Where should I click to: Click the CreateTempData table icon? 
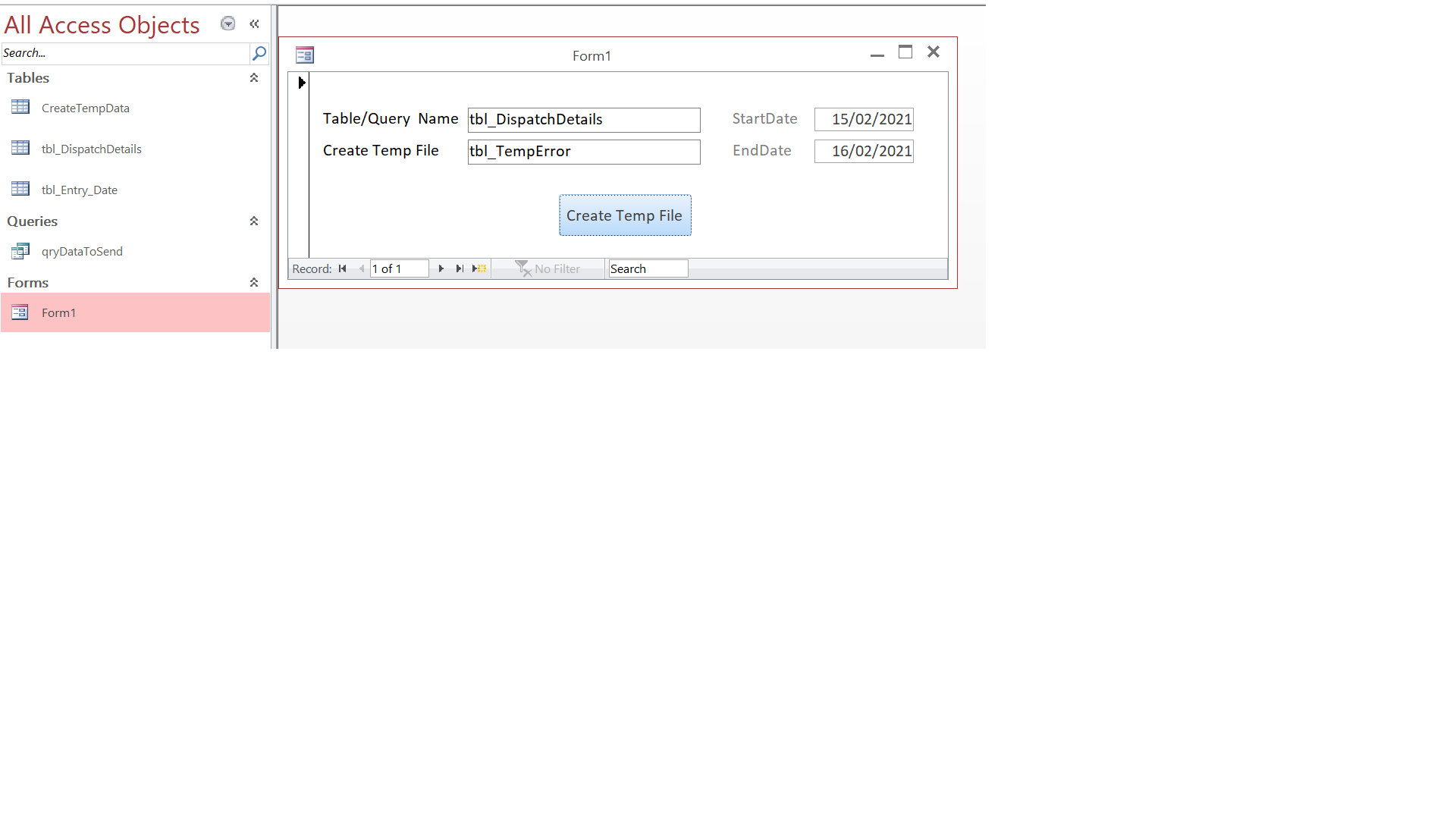click(x=20, y=107)
